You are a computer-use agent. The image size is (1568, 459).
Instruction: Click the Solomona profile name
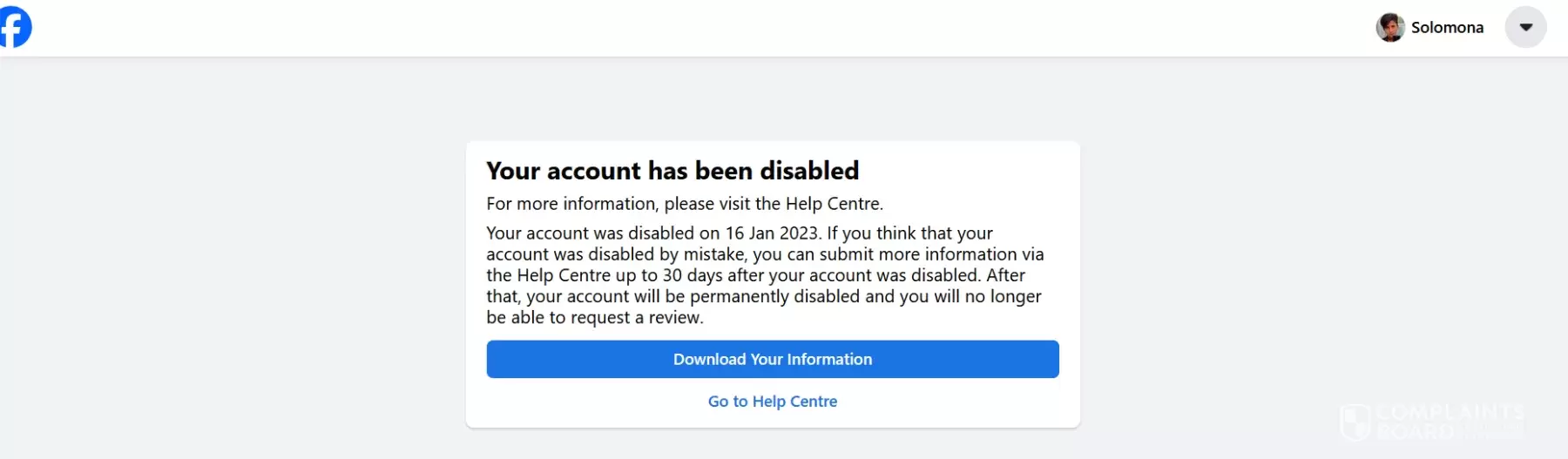(1447, 28)
